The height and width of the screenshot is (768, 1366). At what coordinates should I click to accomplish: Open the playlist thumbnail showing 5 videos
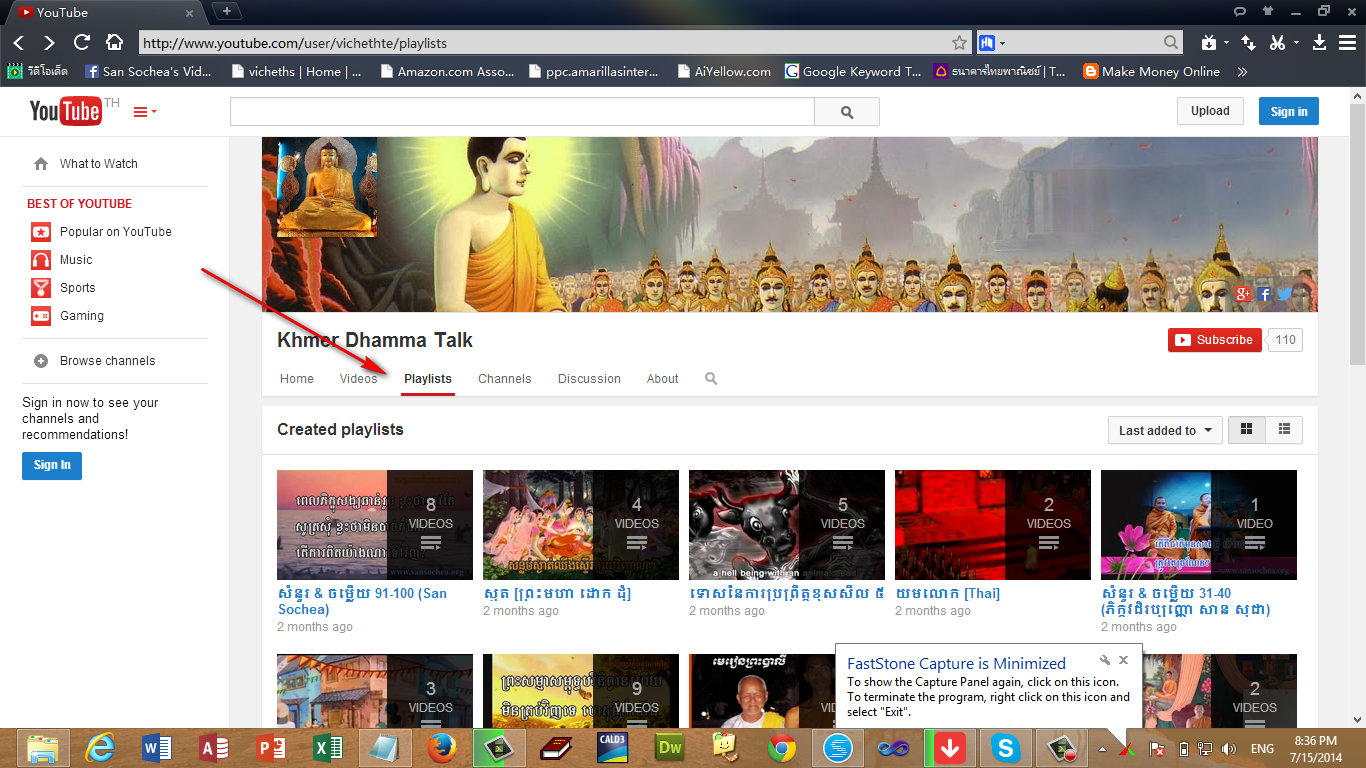pos(787,525)
